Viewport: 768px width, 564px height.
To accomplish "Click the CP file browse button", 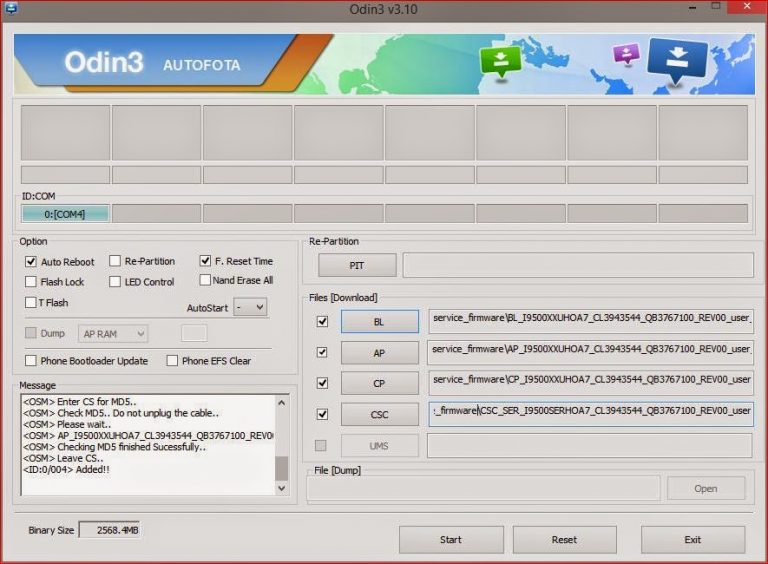I will pos(380,383).
